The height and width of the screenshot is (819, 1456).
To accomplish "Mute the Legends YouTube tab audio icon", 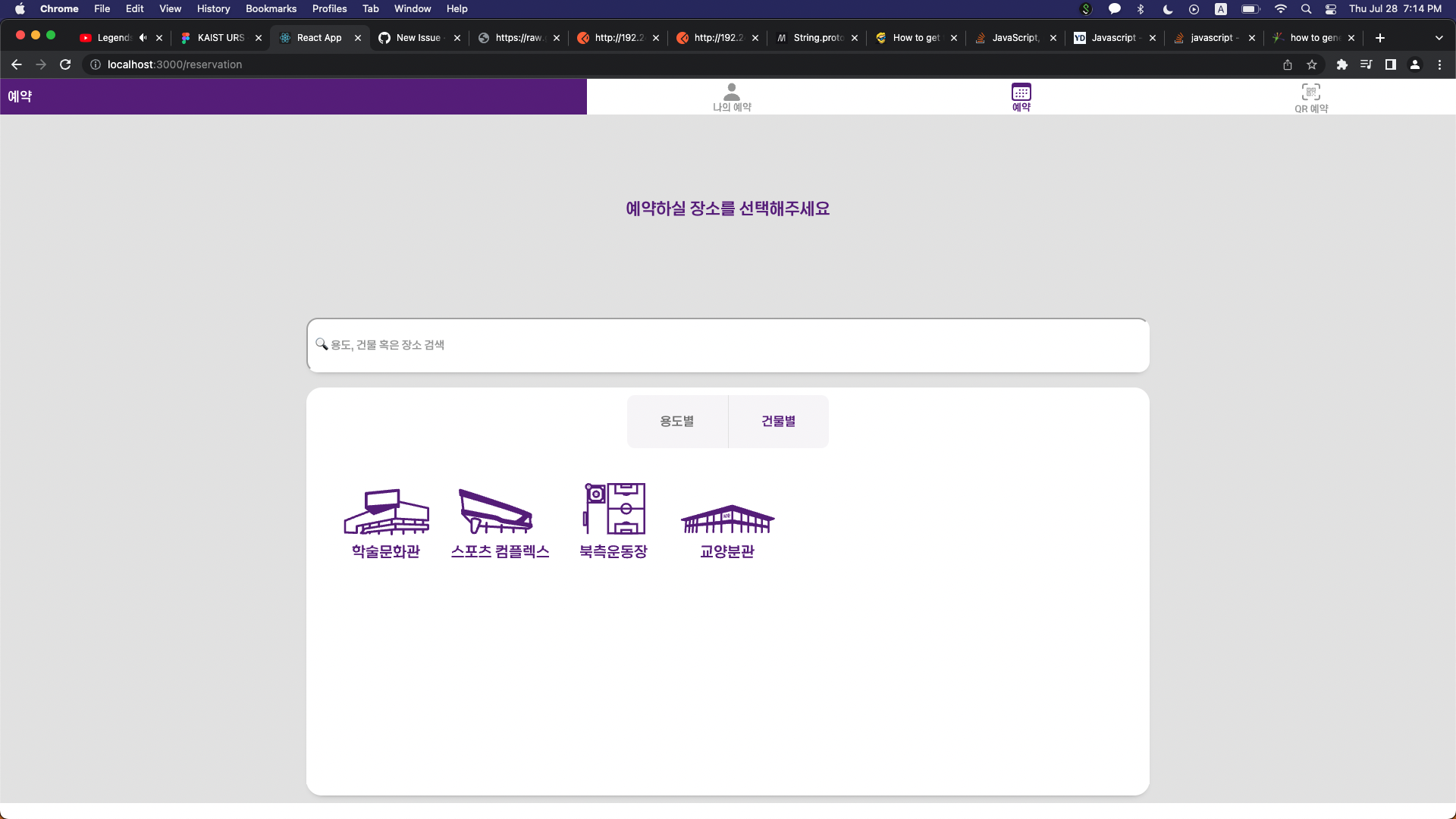I will pyautogui.click(x=143, y=38).
